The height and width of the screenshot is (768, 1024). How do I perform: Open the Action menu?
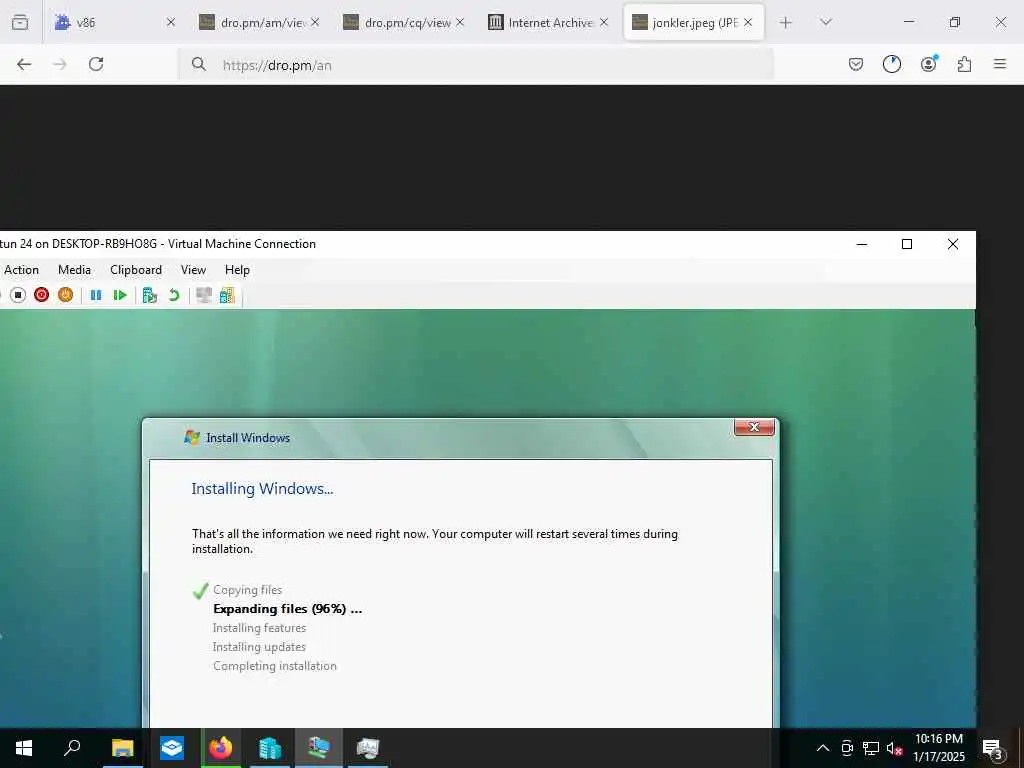[21, 270]
